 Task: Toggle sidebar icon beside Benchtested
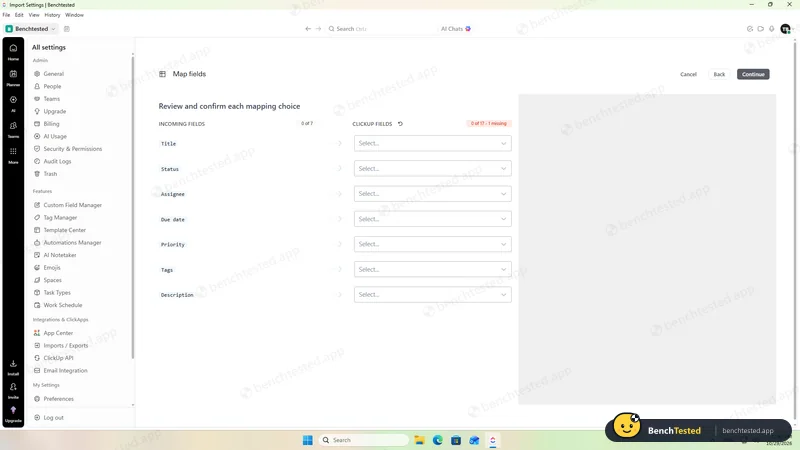(67, 29)
